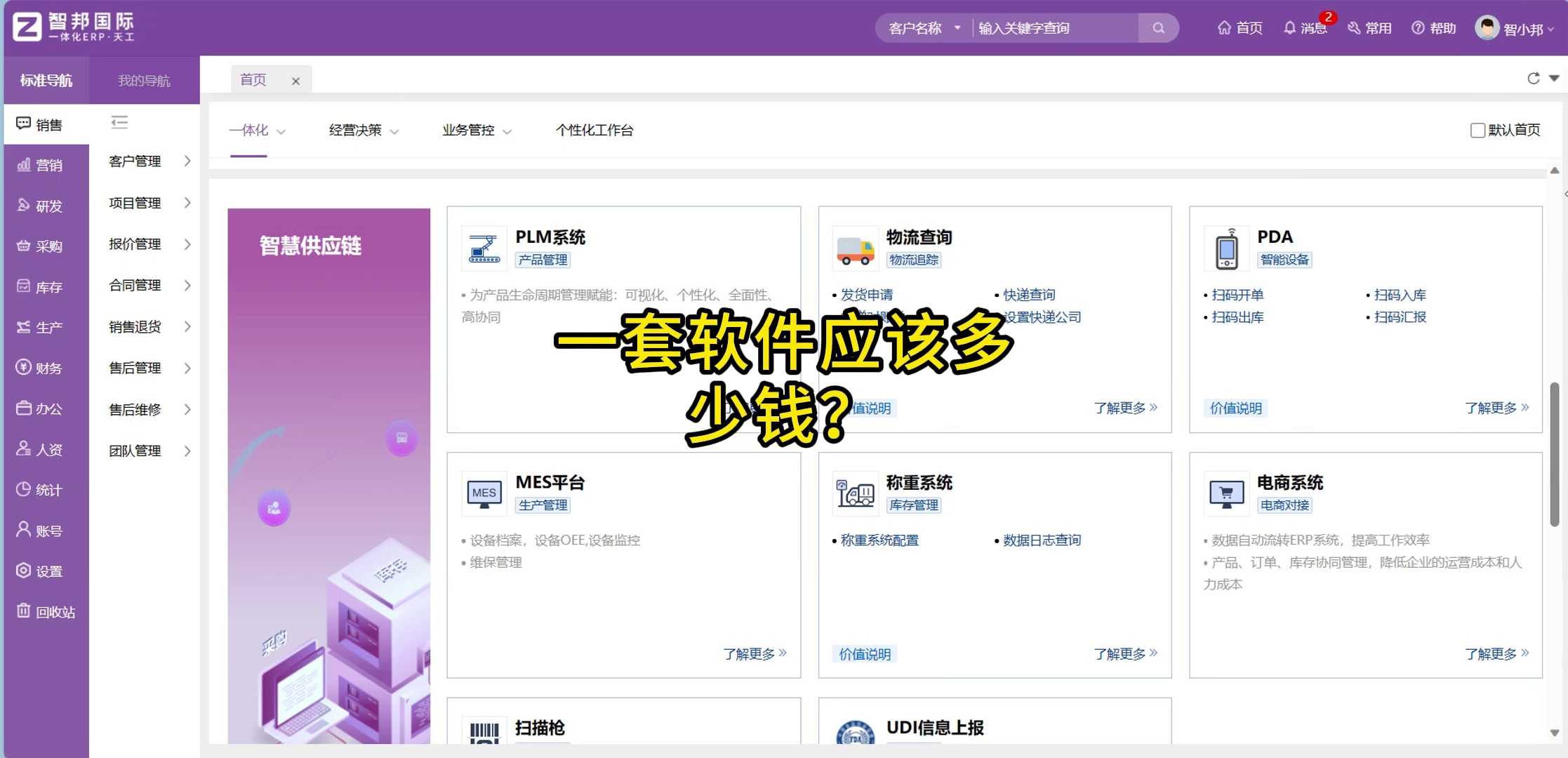Open 回收站 recycle bin
The image size is (1568, 758).
coord(46,612)
